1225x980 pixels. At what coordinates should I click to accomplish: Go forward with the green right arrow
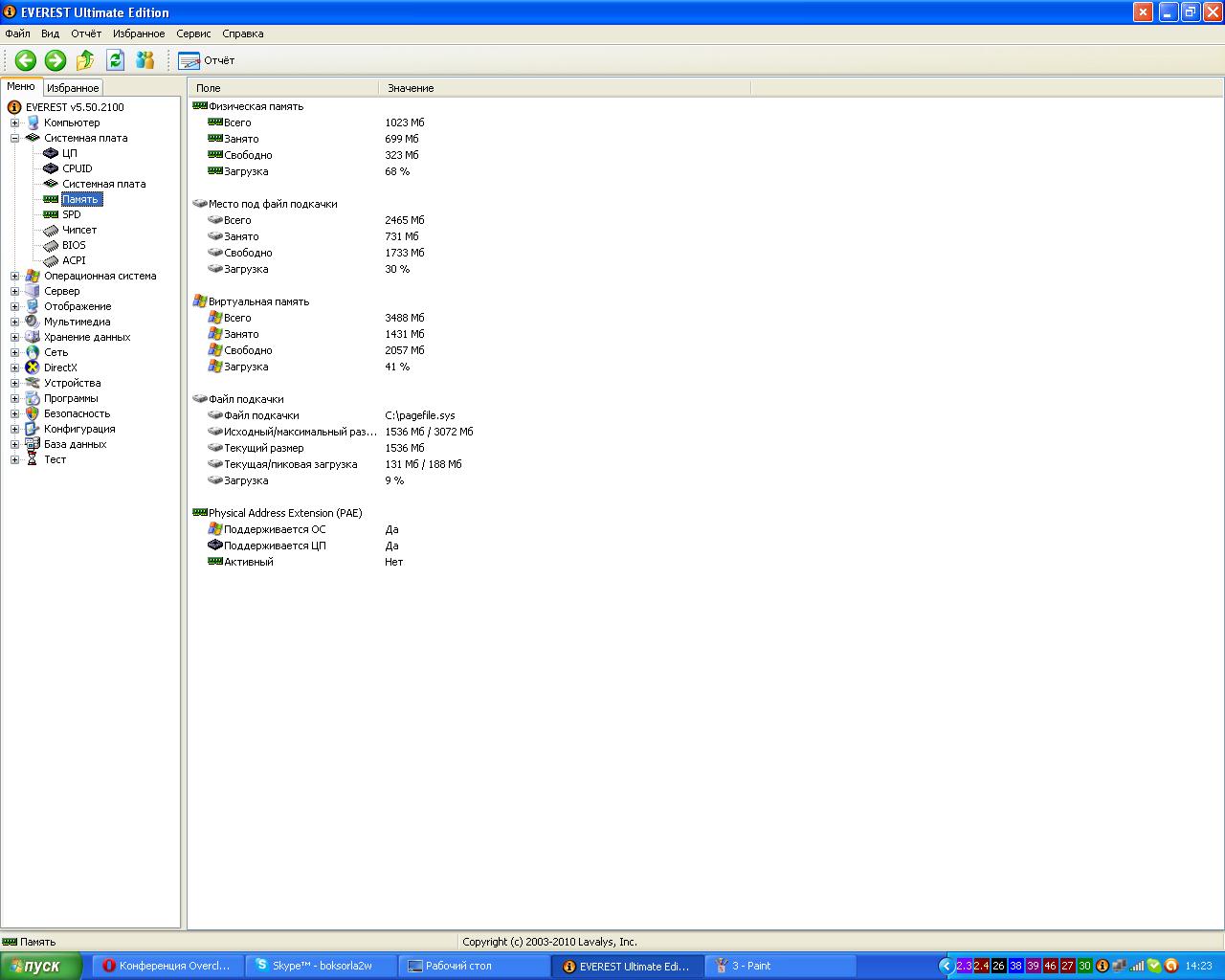pos(56,60)
